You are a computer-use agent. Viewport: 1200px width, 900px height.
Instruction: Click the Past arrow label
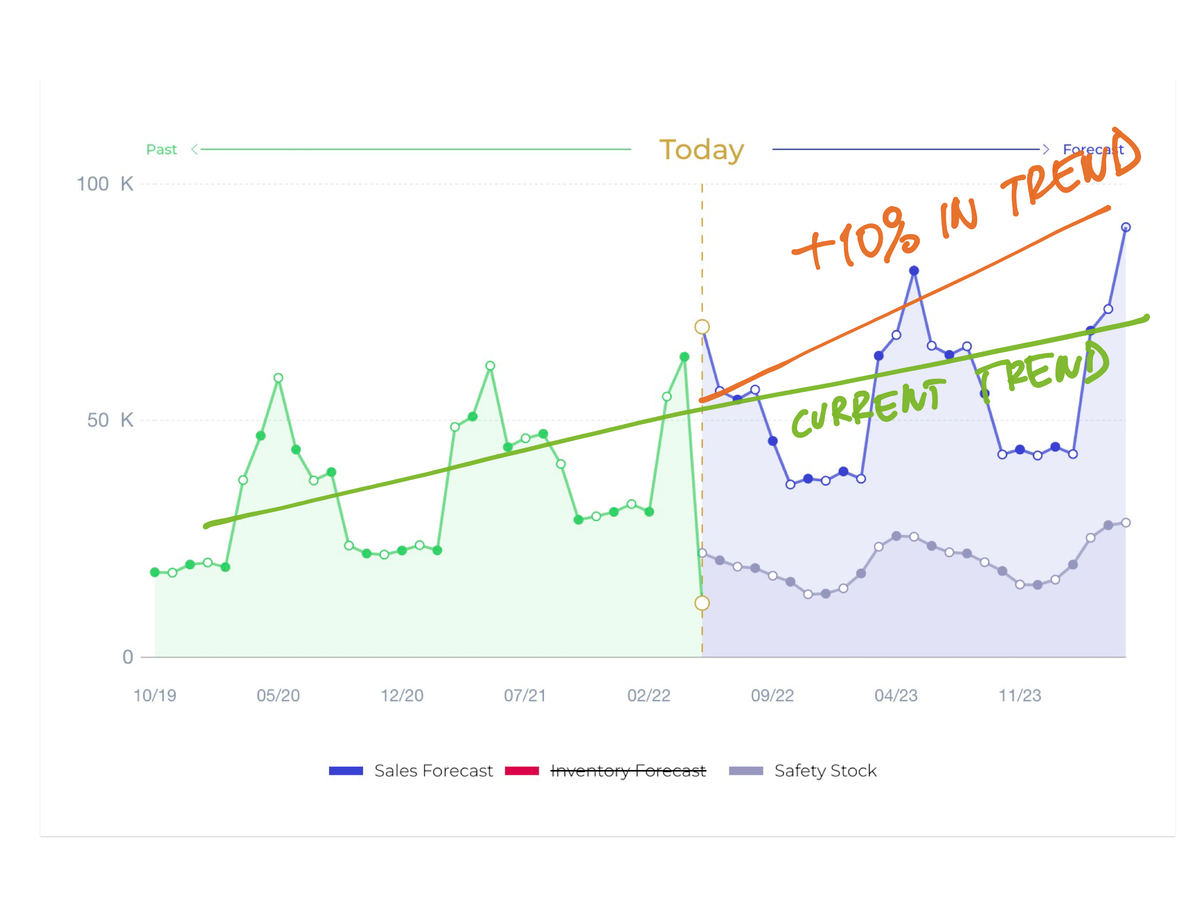161,149
